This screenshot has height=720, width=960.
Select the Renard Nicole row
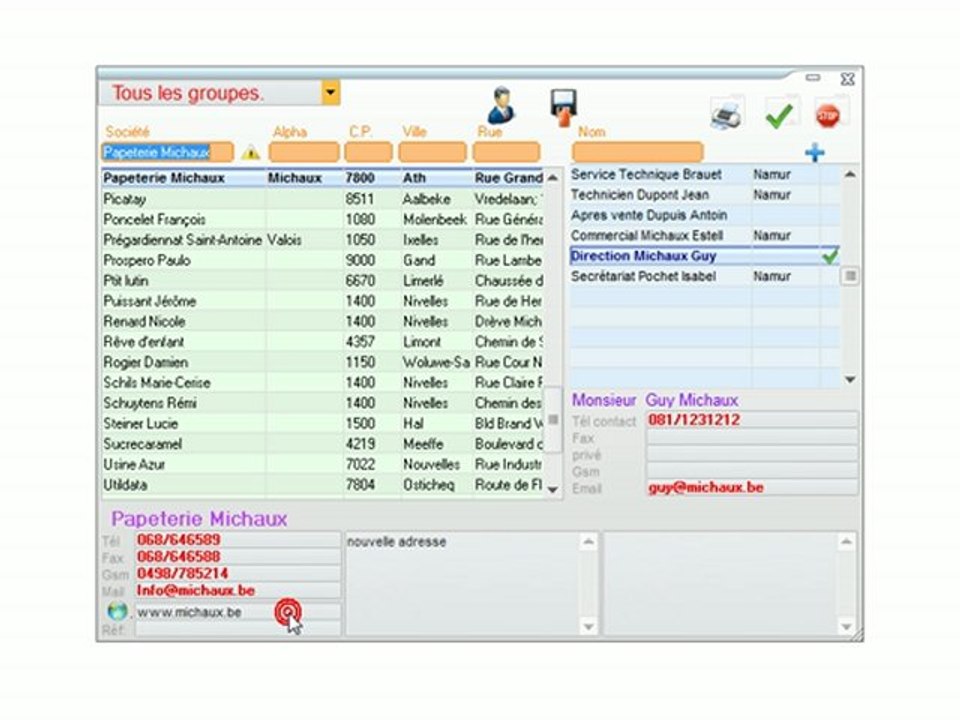click(x=323, y=321)
